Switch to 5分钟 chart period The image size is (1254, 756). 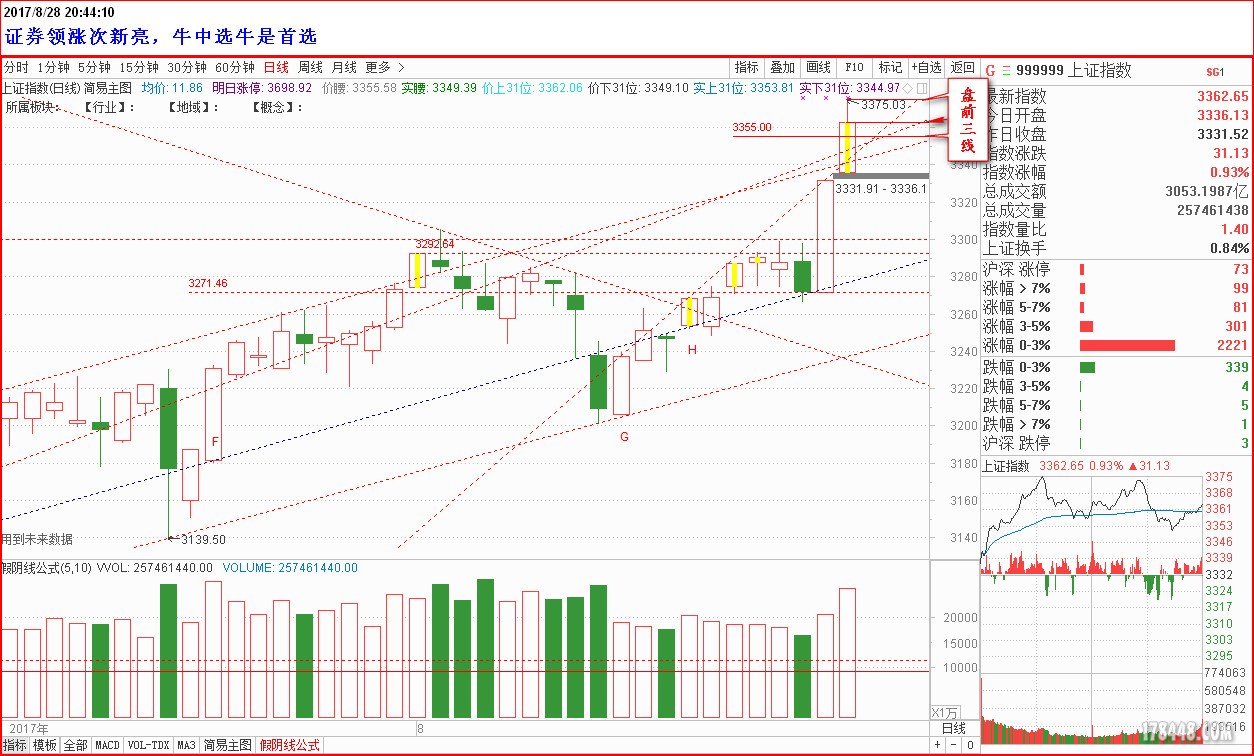click(93, 68)
